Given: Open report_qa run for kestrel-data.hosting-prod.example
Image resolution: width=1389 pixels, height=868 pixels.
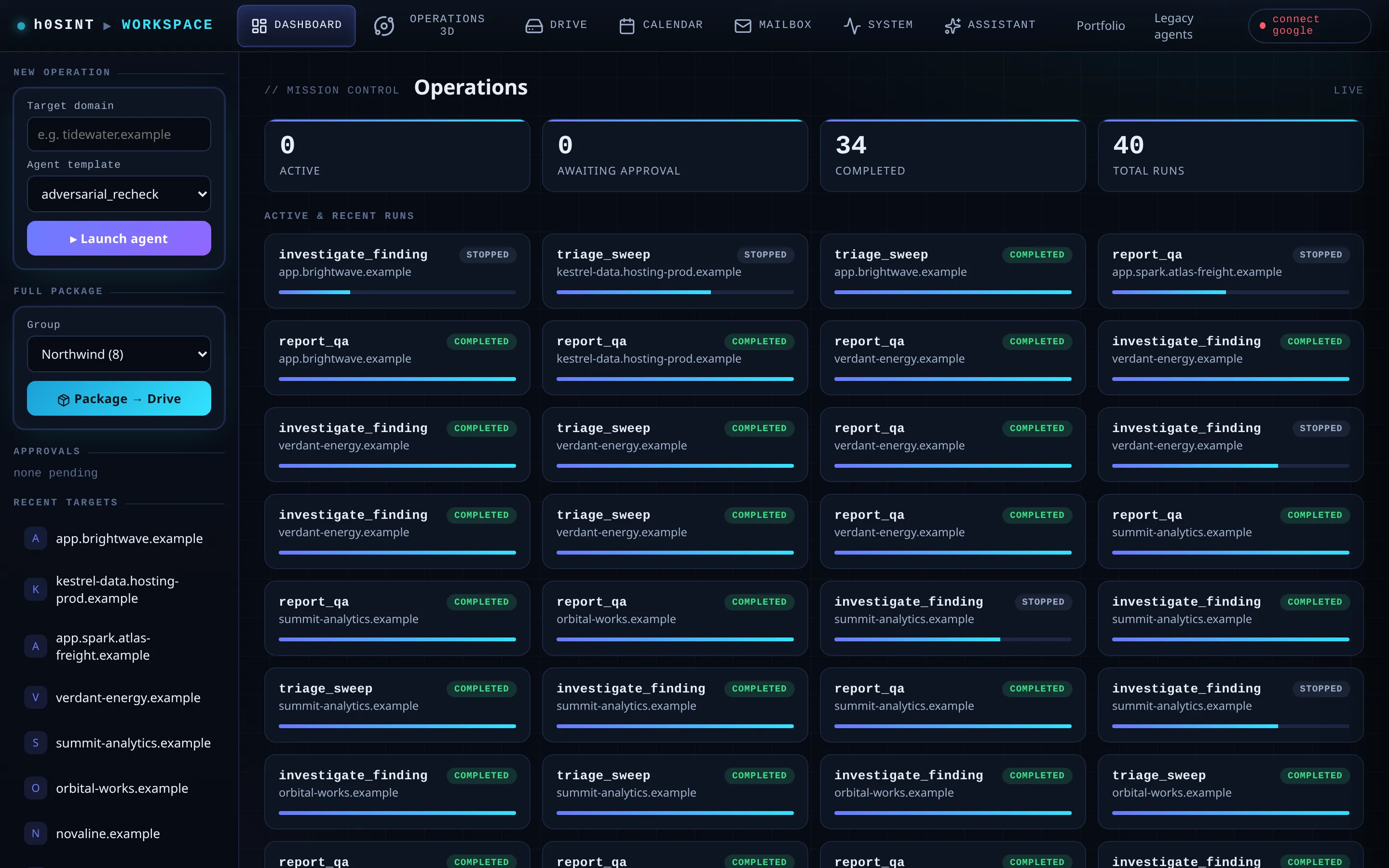Looking at the screenshot, I should [x=675, y=358].
